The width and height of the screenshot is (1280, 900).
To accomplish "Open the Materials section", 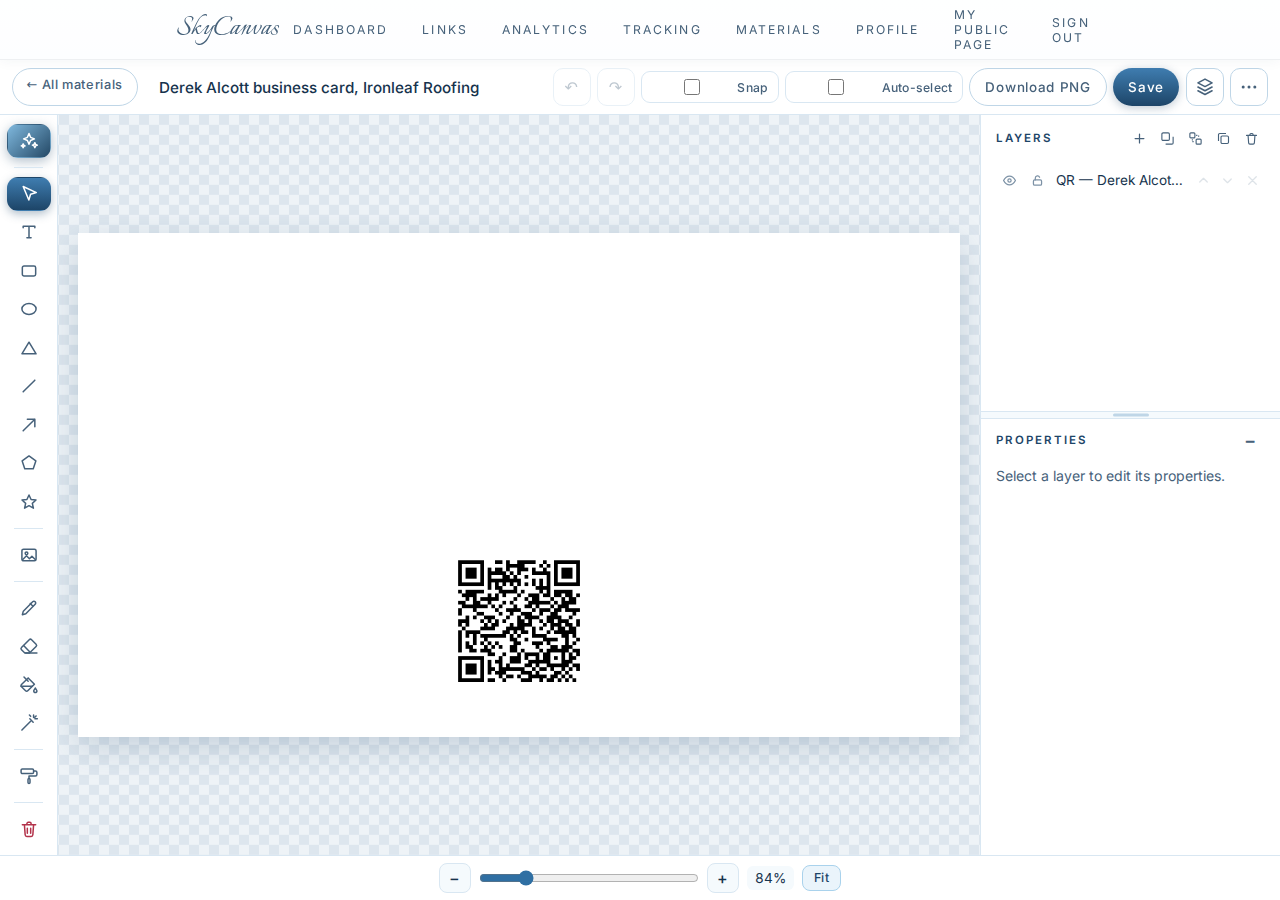I will (x=779, y=30).
